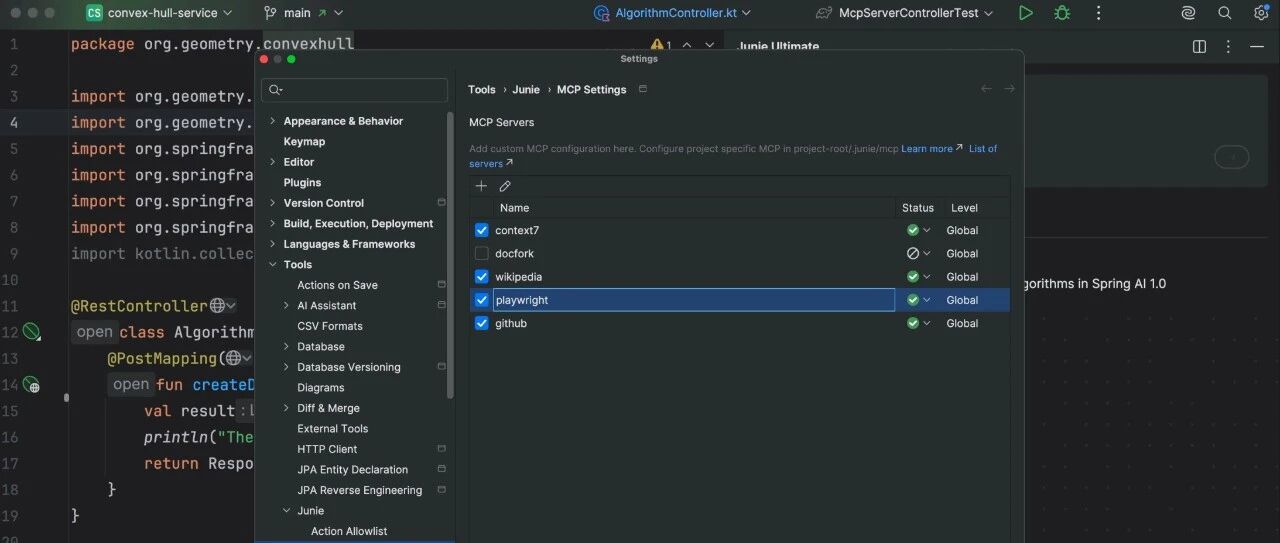Screen dimensions: 1280x543
Task: Select Keymap in settings tree
Action: click(304, 142)
